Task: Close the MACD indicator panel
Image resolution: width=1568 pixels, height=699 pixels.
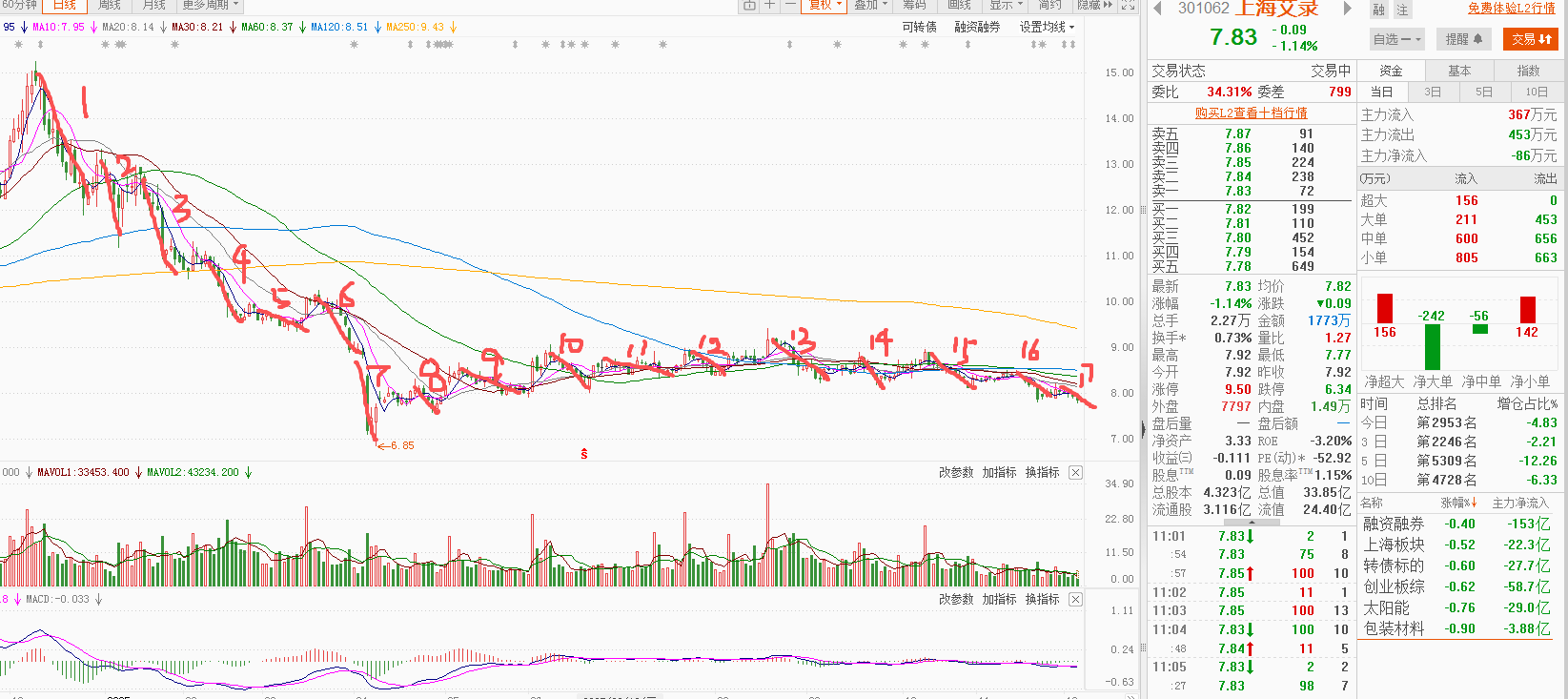Action: [x=1075, y=599]
